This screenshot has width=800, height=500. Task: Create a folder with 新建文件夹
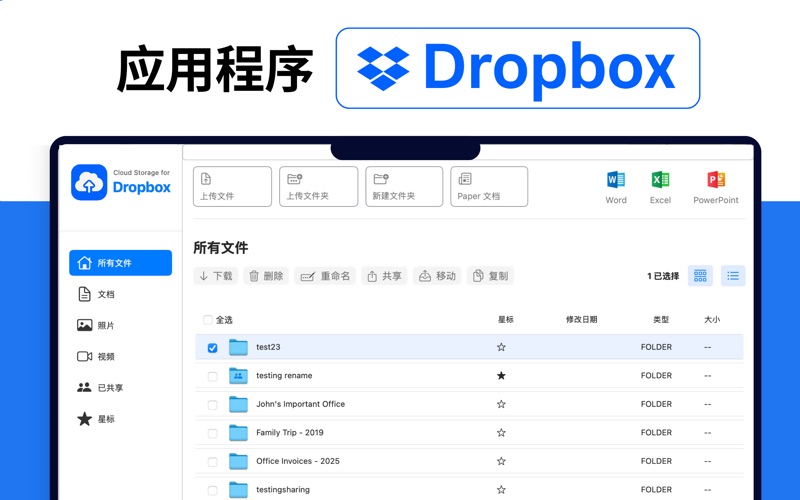tap(404, 187)
